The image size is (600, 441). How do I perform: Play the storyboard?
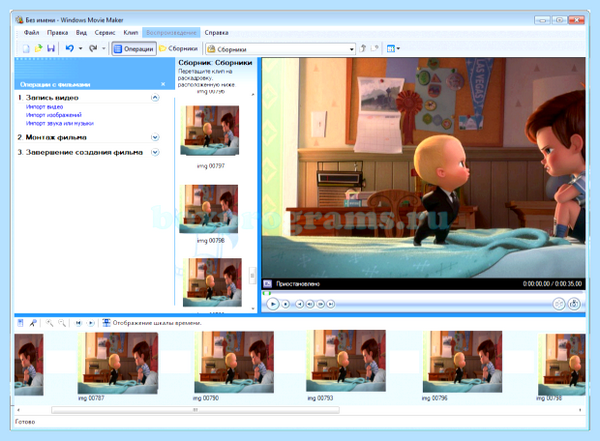91,323
